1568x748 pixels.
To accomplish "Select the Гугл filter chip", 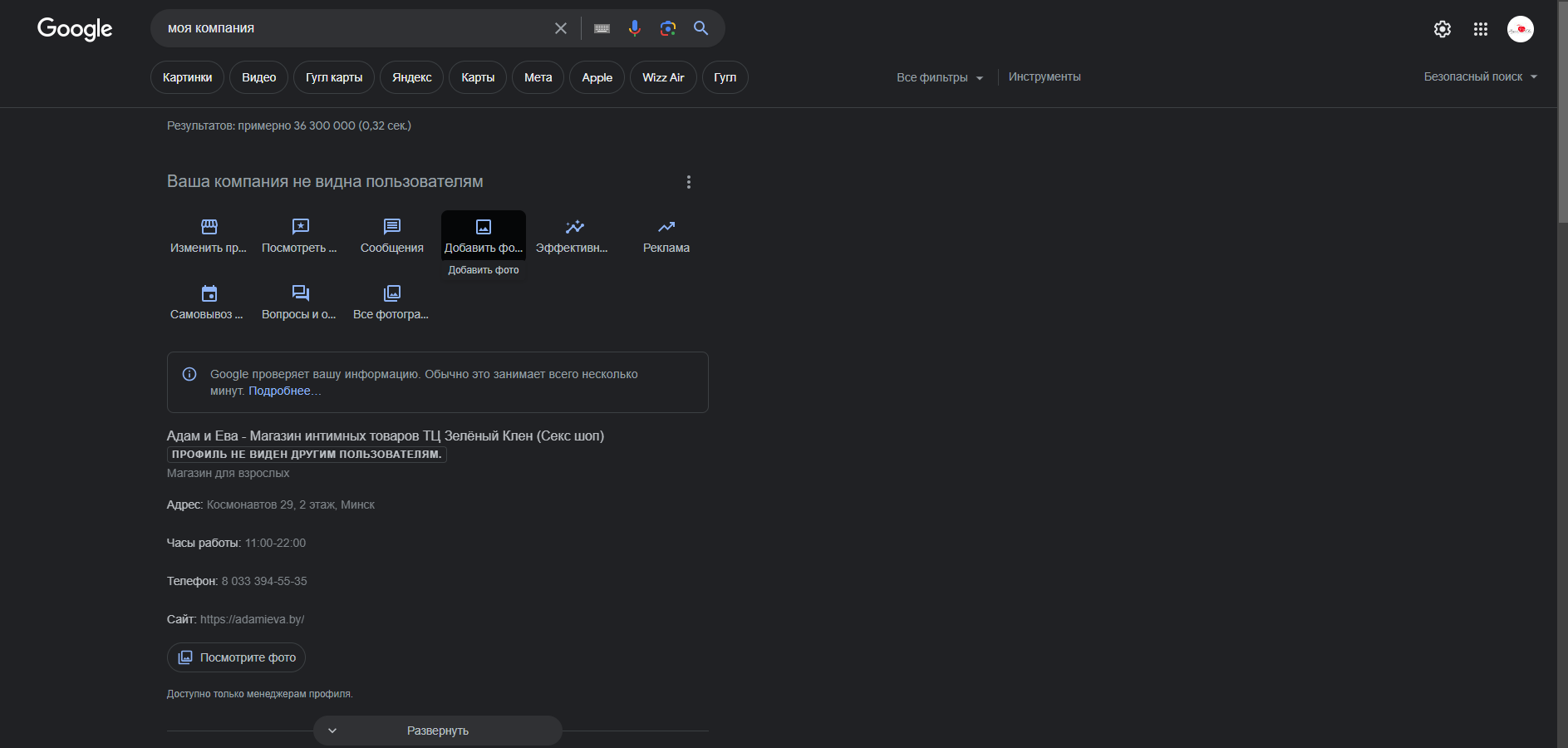I will (725, 77).
